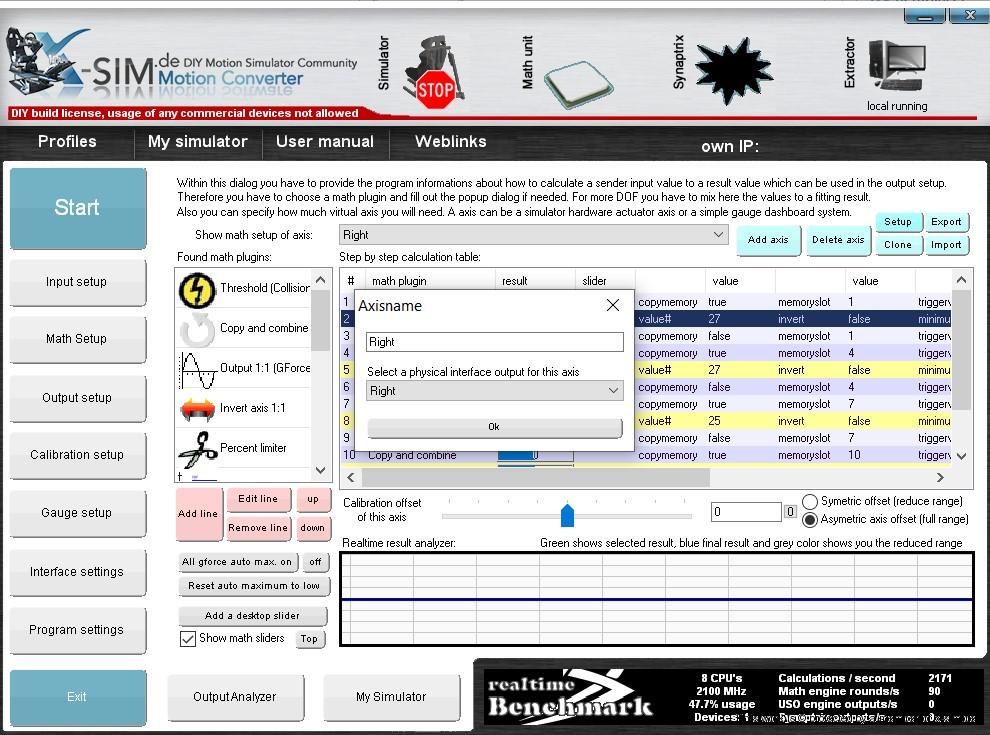Expand the physical interface output dropdown
Screen dimensions: 990x735
click(495, 391)
